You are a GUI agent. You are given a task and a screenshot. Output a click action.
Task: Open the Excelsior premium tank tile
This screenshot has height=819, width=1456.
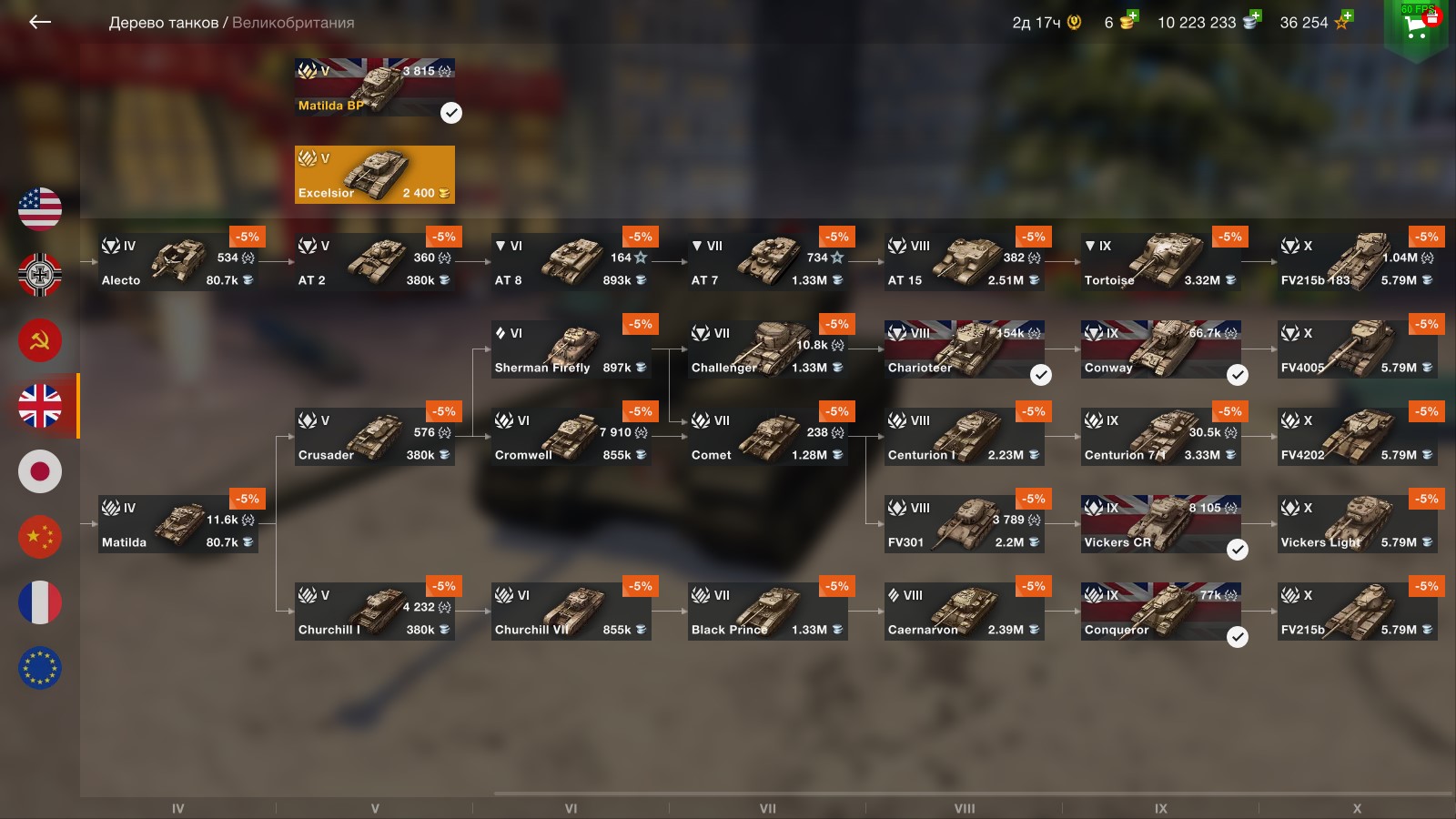click(x=375, y=175)
